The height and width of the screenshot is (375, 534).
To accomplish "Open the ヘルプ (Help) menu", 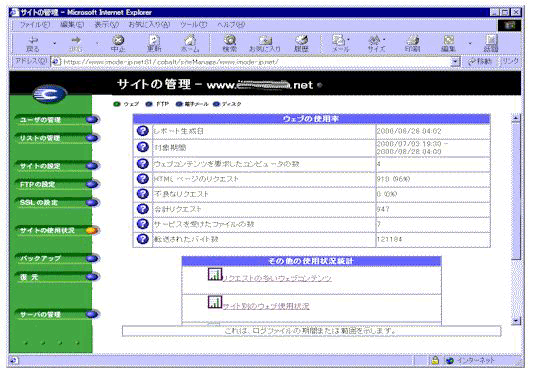I will click(231, 25).
